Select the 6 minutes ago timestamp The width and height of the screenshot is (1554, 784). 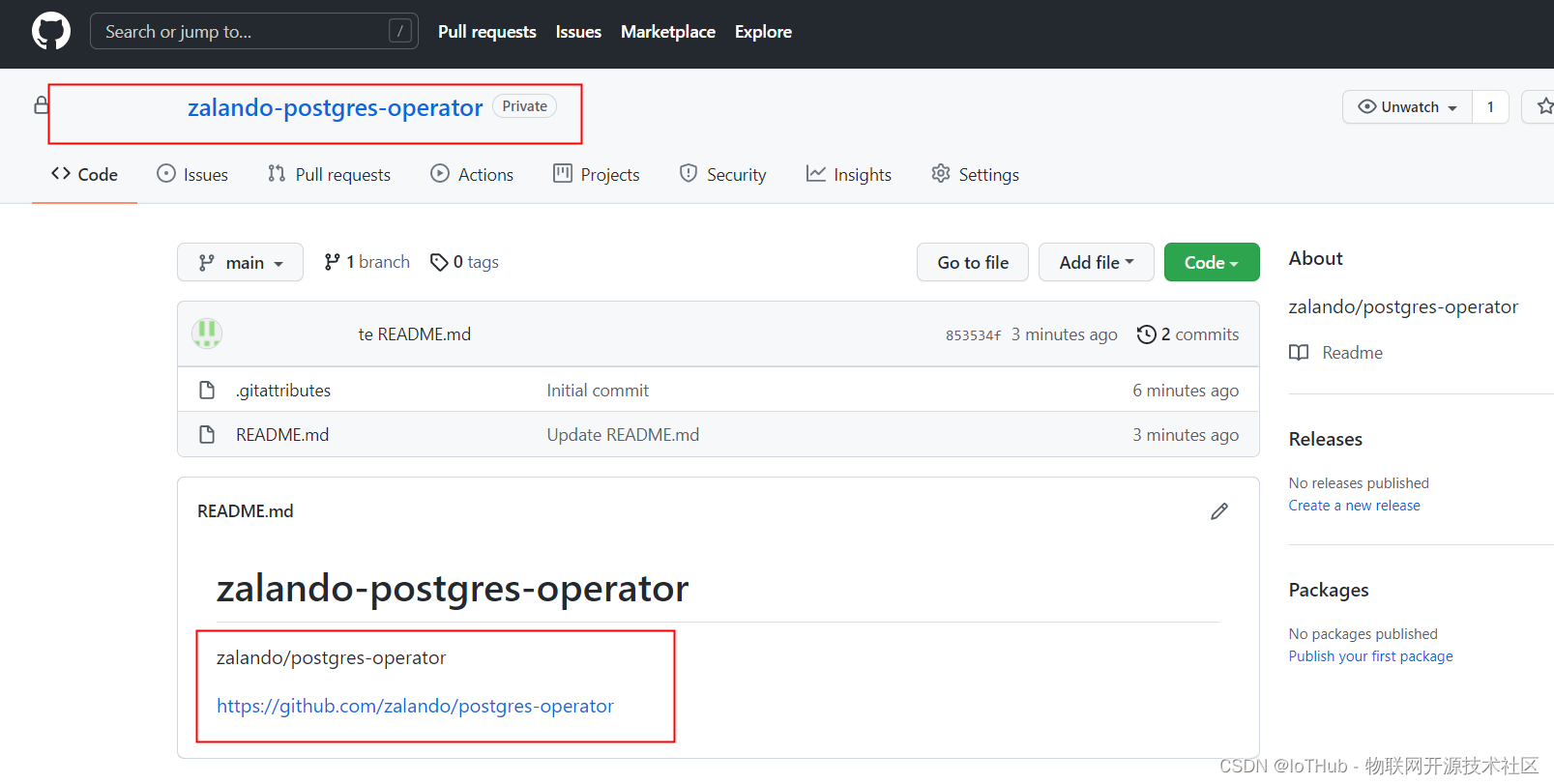click(1186, 391)
